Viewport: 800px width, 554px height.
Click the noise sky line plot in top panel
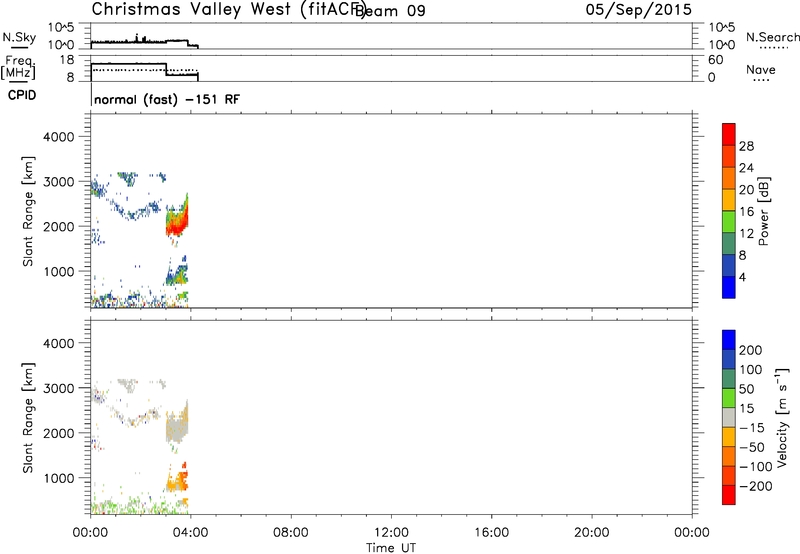click(144, 42)
